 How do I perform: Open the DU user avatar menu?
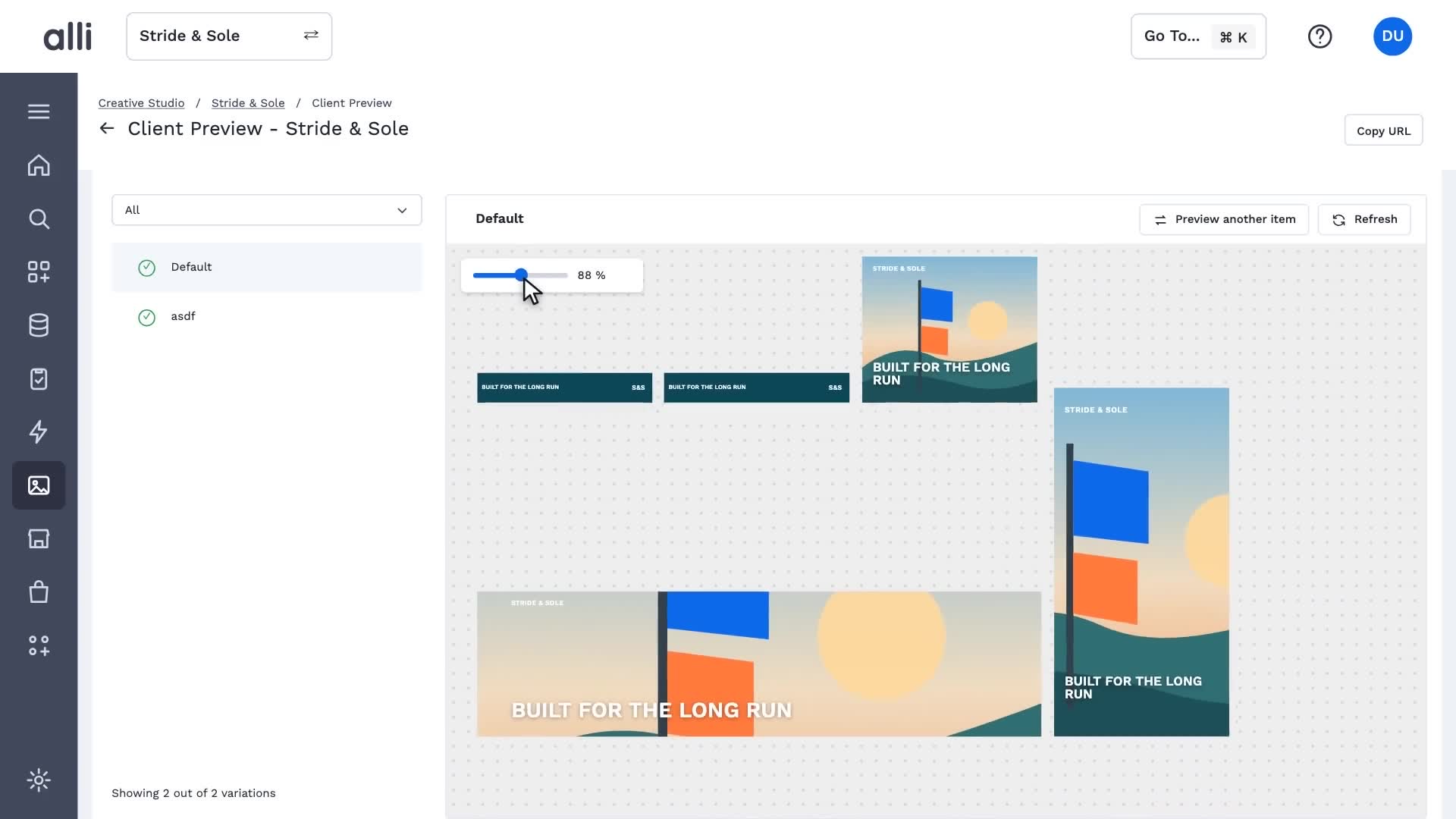click(x=1392, y=36)
